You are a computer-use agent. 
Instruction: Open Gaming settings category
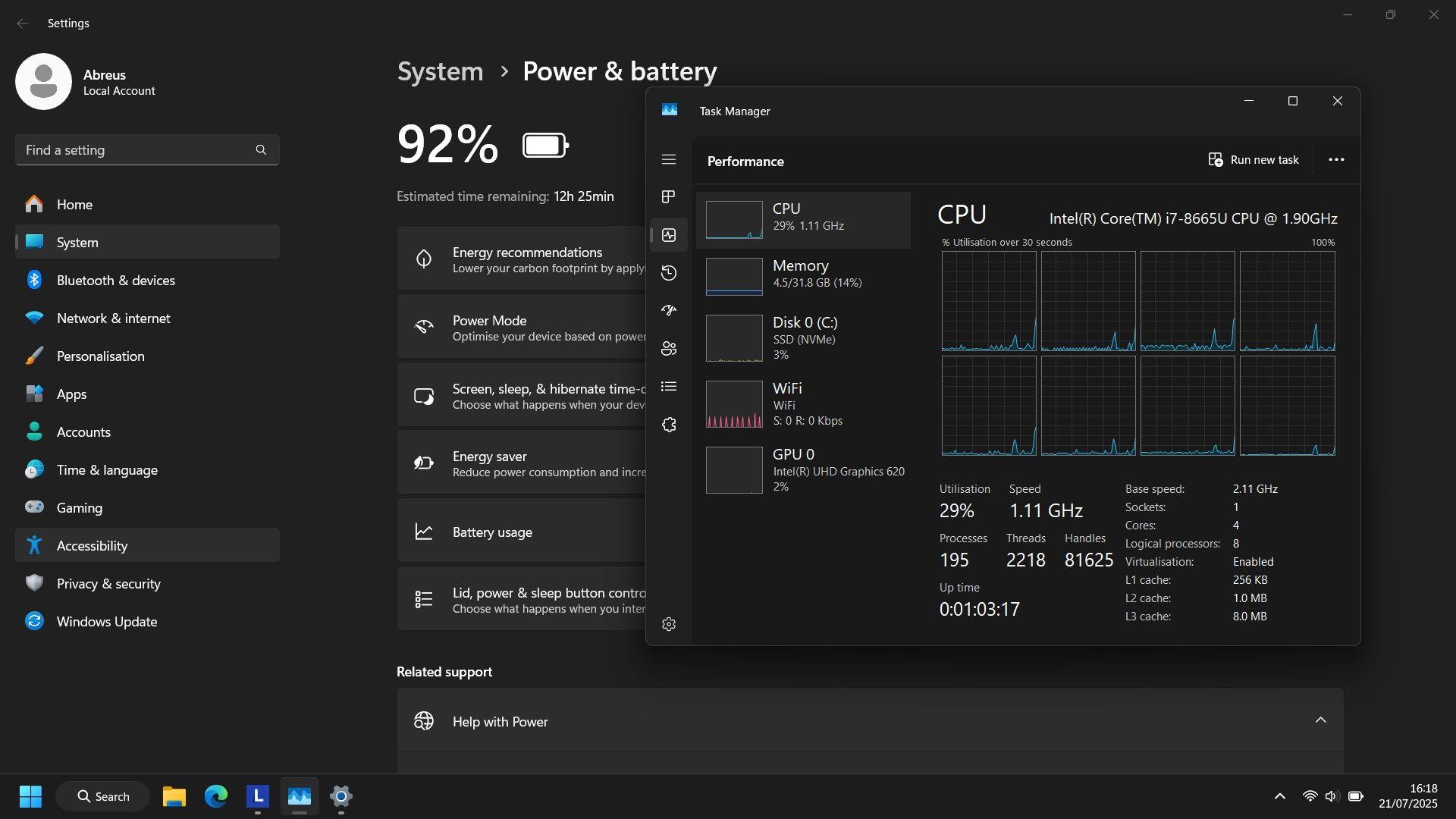[x=147, y=507]
